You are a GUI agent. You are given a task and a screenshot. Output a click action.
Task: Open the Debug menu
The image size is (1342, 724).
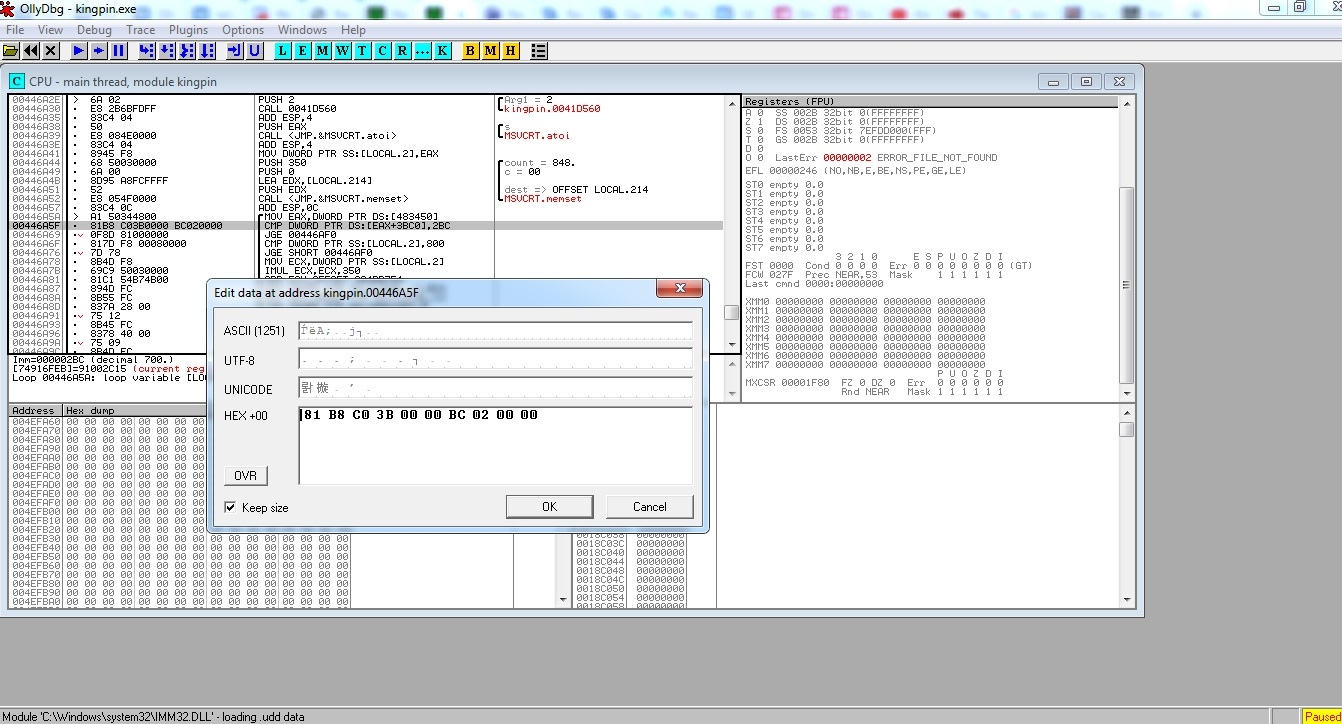click(x=94, y=30)
